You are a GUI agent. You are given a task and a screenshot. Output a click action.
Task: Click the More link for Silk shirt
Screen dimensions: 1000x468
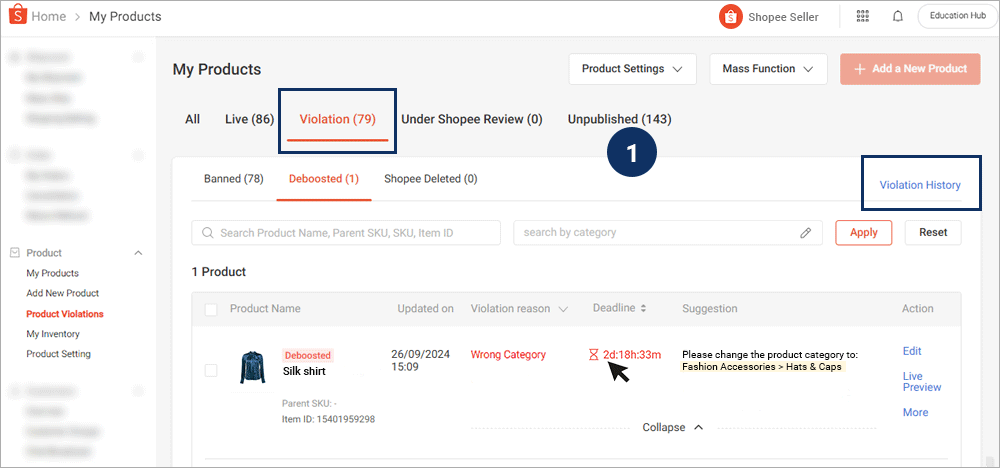point(915,413)
